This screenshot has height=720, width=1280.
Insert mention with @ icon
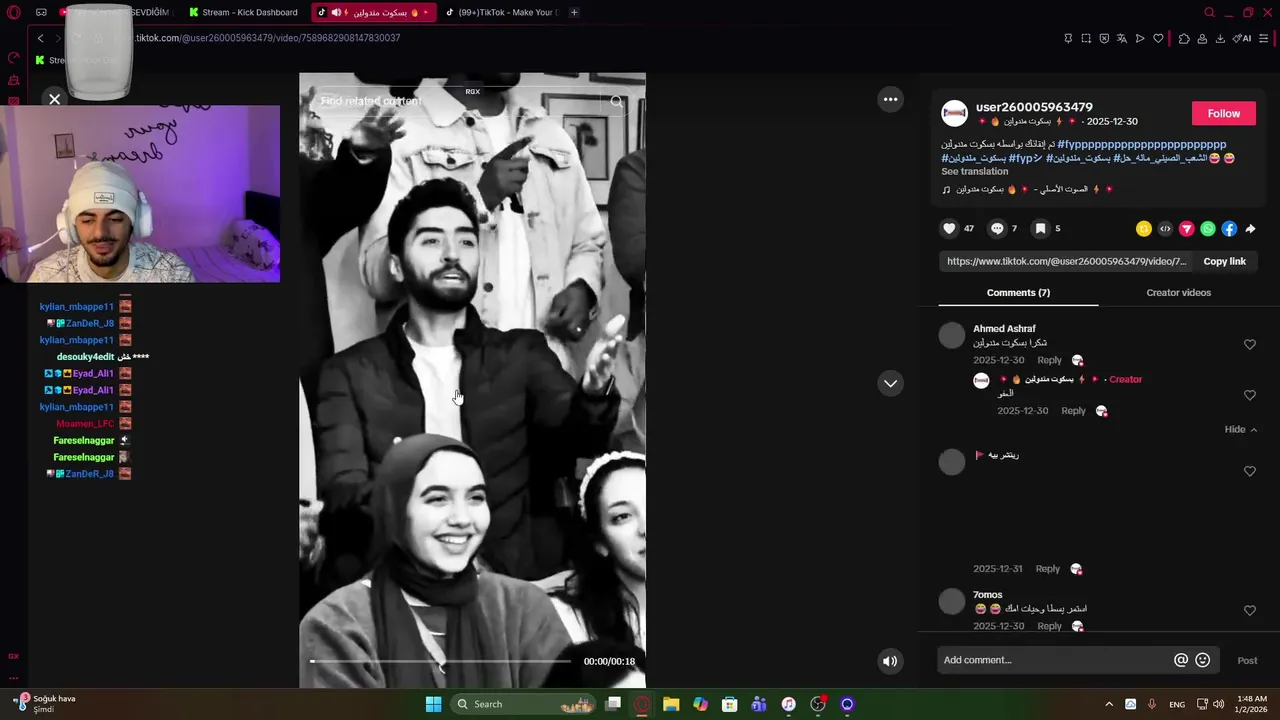[x=1181, y=660]
